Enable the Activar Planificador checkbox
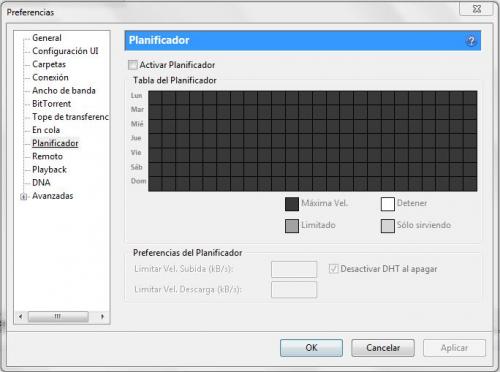This screenshot has width=500, height=372. click(133, 65)
